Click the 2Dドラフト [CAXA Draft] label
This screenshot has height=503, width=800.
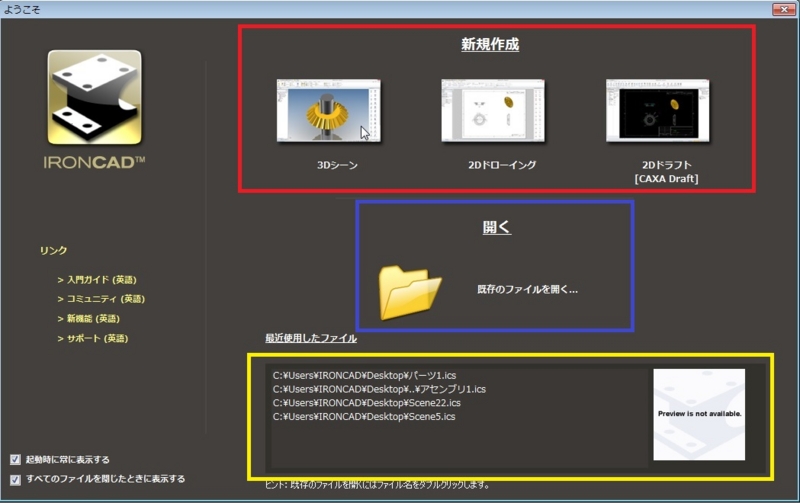(x=666, y=172)
